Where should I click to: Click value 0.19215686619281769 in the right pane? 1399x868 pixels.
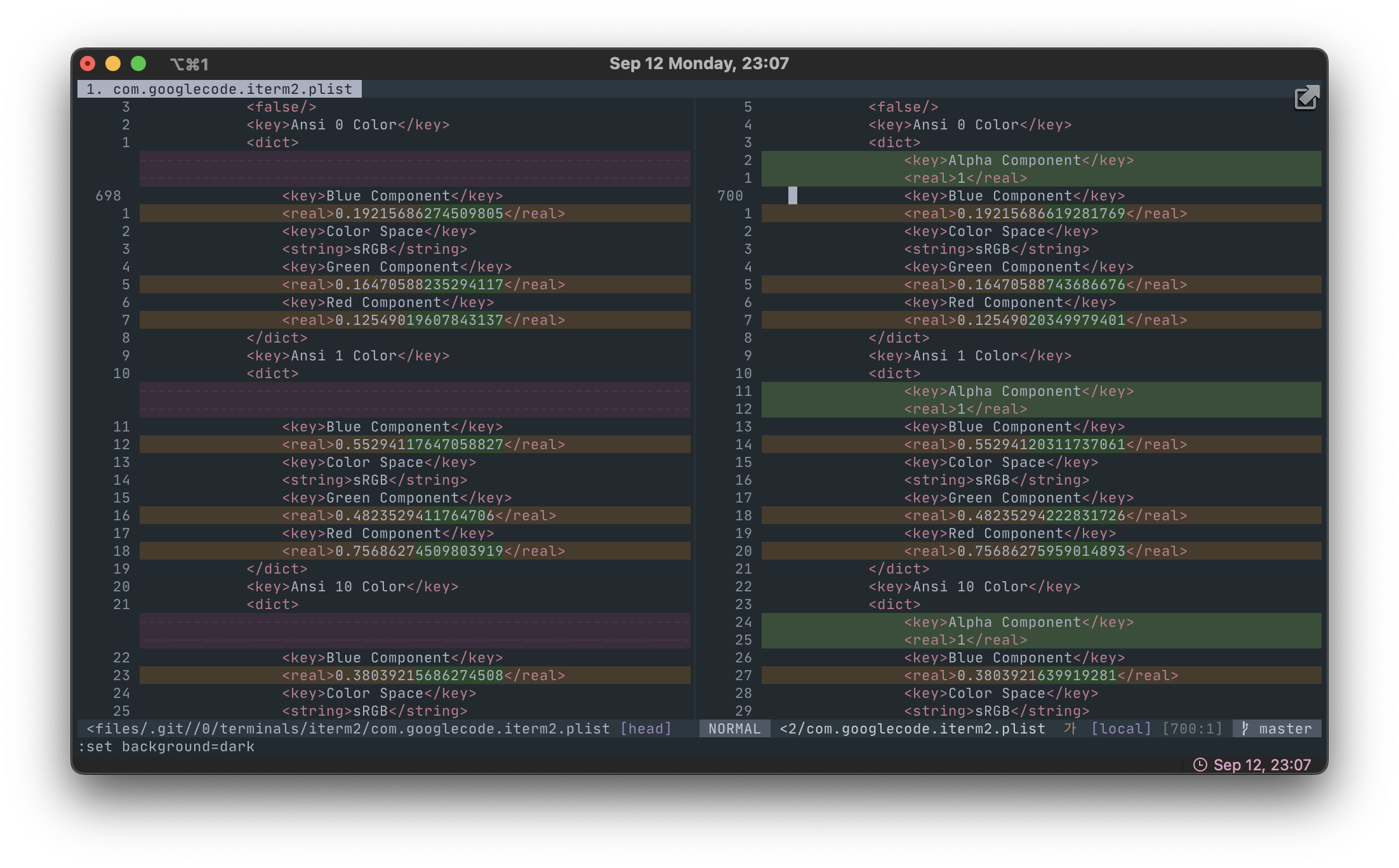(1041, 213)
